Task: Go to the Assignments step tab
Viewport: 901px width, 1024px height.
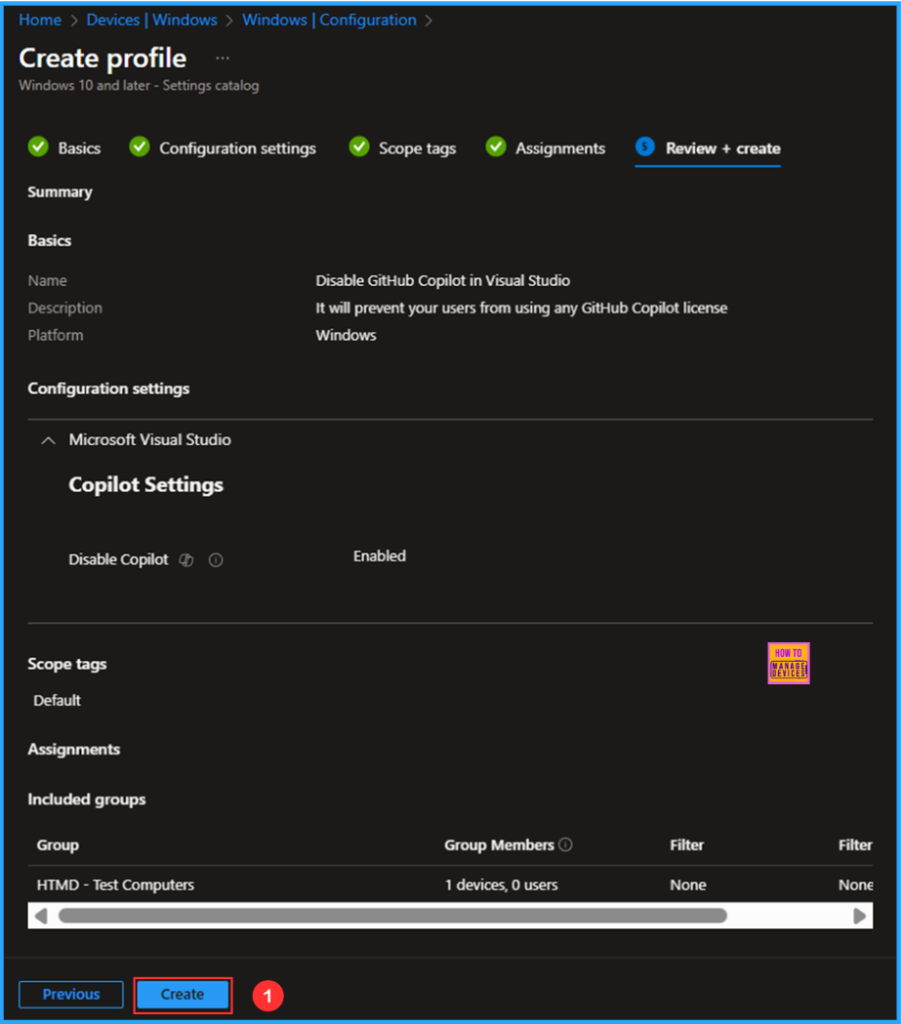Action: (x=560, y=148)
